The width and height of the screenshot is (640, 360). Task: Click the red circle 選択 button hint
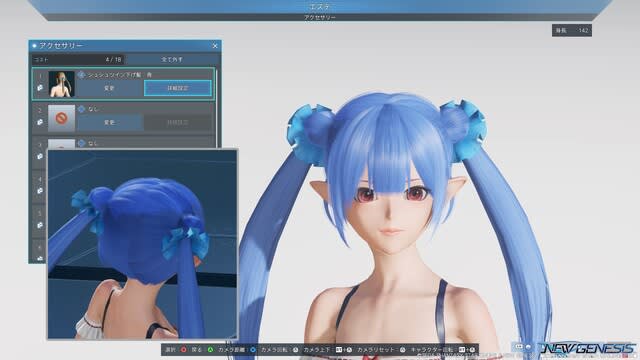pyautogui.click(x=183, y=350)
